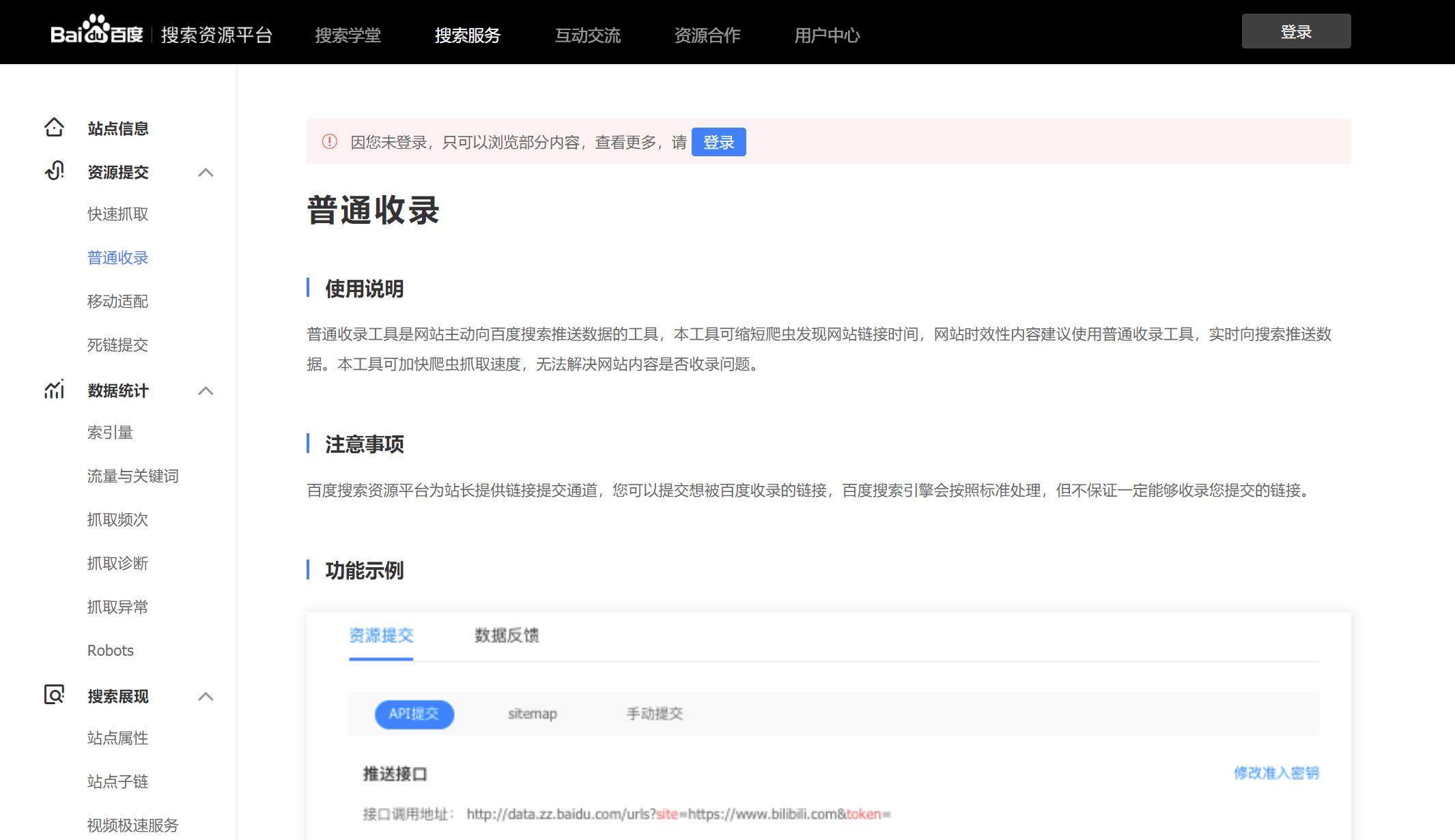Screen dimensions: 1455x840
Task: Select 抓取异常 in sidebar
Action: (118, 607)
